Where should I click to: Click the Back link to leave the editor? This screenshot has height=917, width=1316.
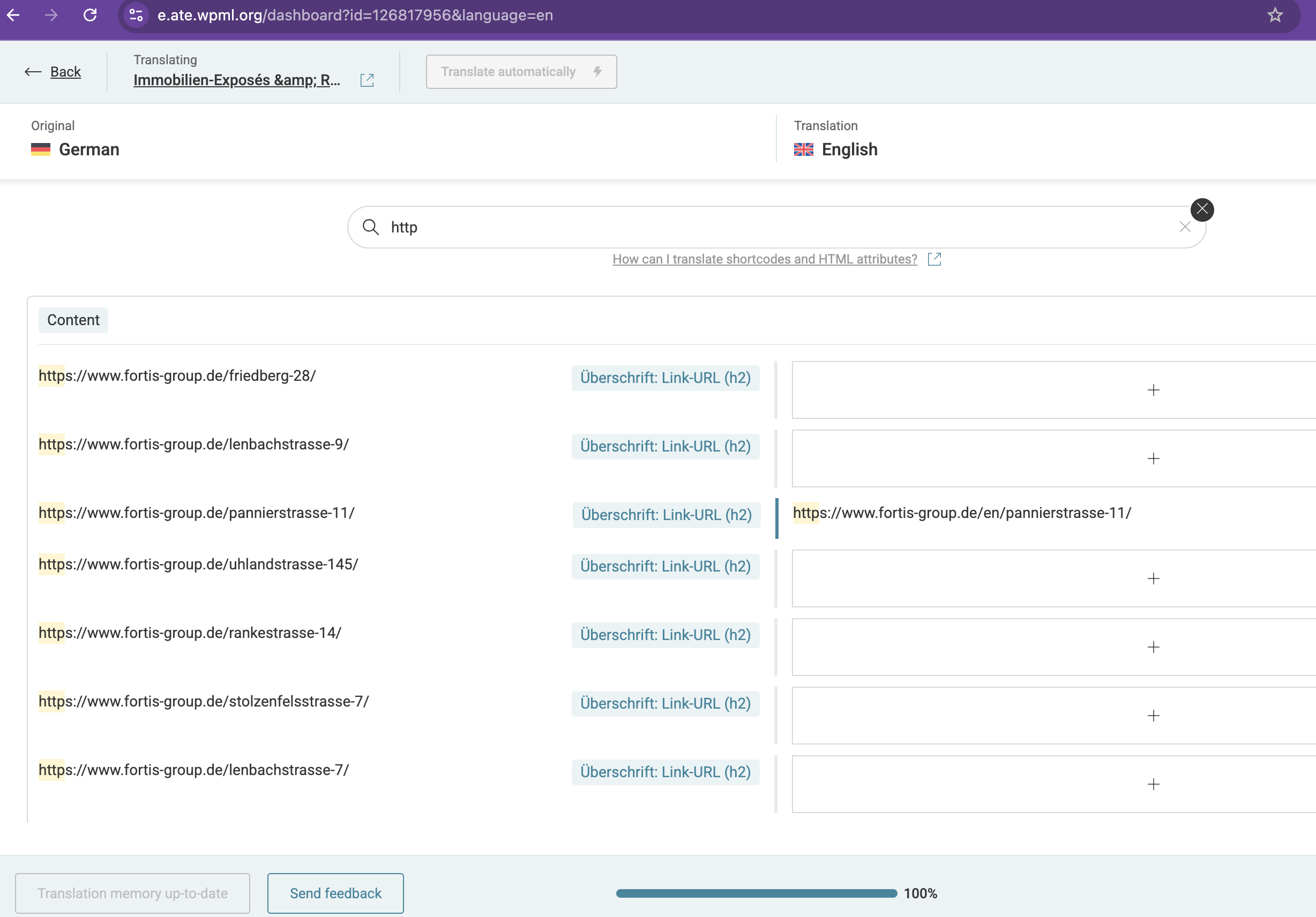65,72
